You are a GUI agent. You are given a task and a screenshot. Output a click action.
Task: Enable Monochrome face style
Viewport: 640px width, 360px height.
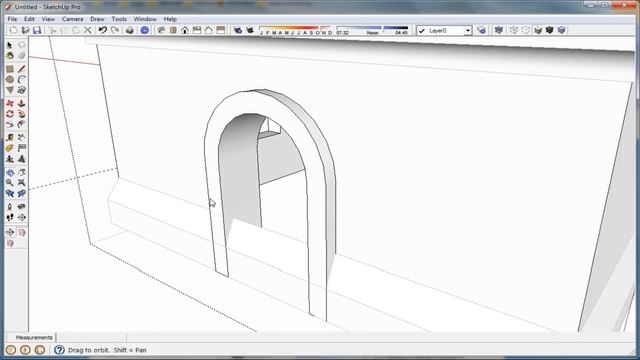[562, 30]
